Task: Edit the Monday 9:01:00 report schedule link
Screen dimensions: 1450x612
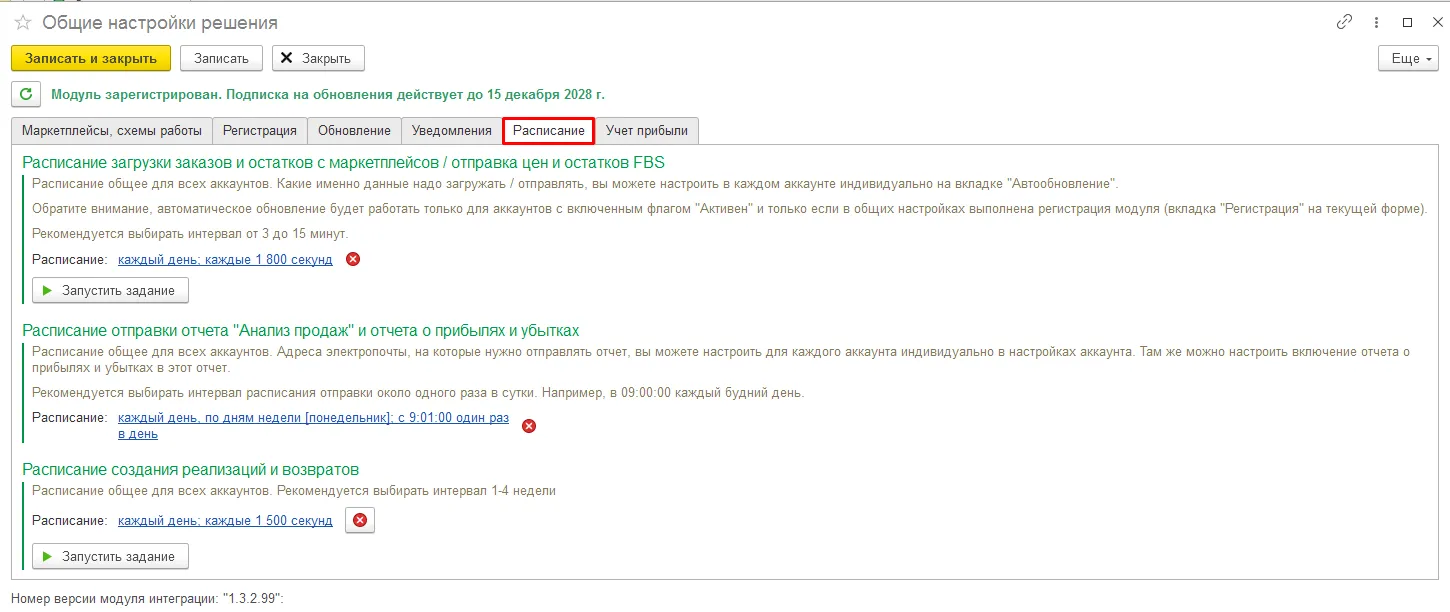Action: coord(313,418)
